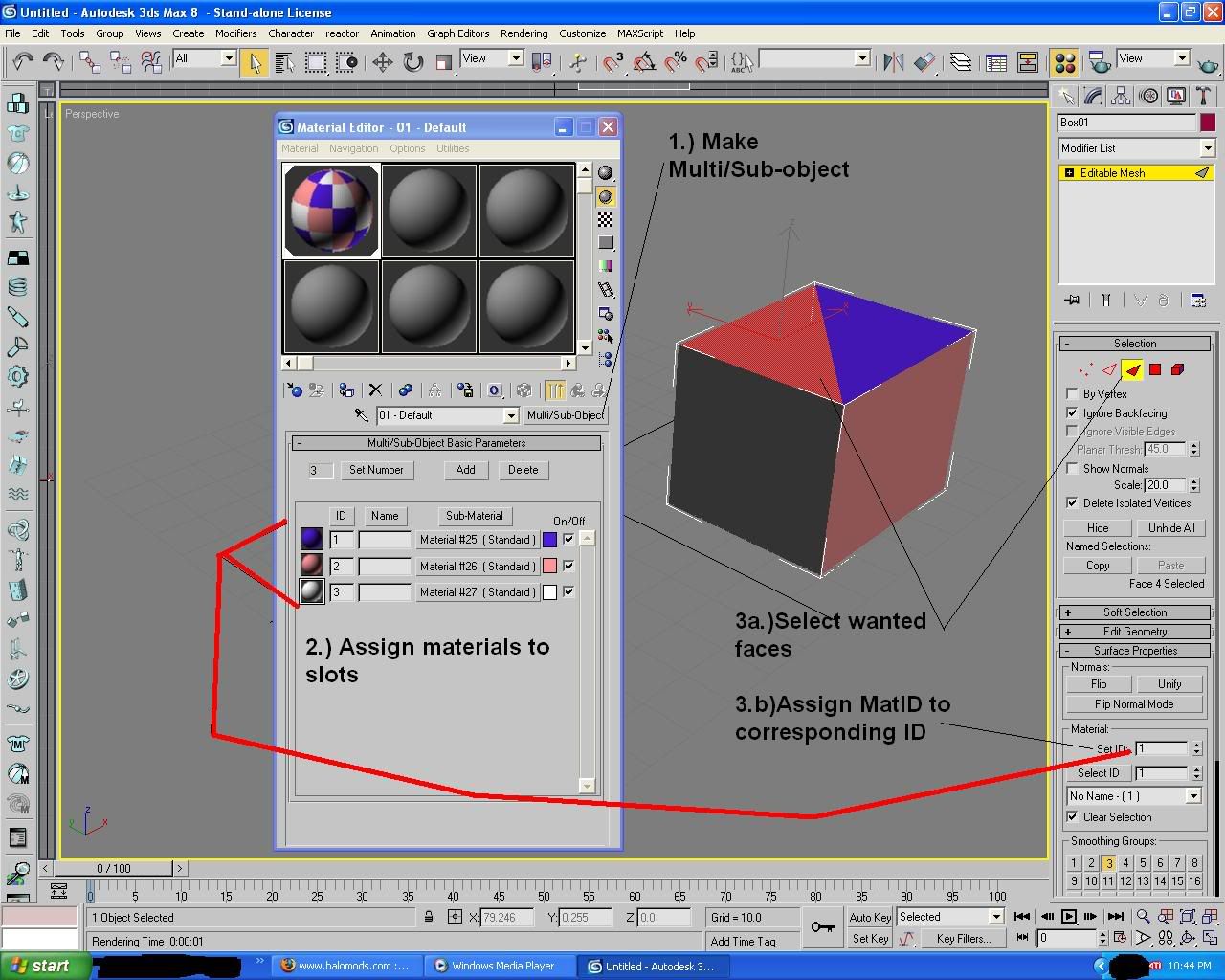Select the checkered first material sample slot
1225x980 pixels.
click(x=331, y=211)
